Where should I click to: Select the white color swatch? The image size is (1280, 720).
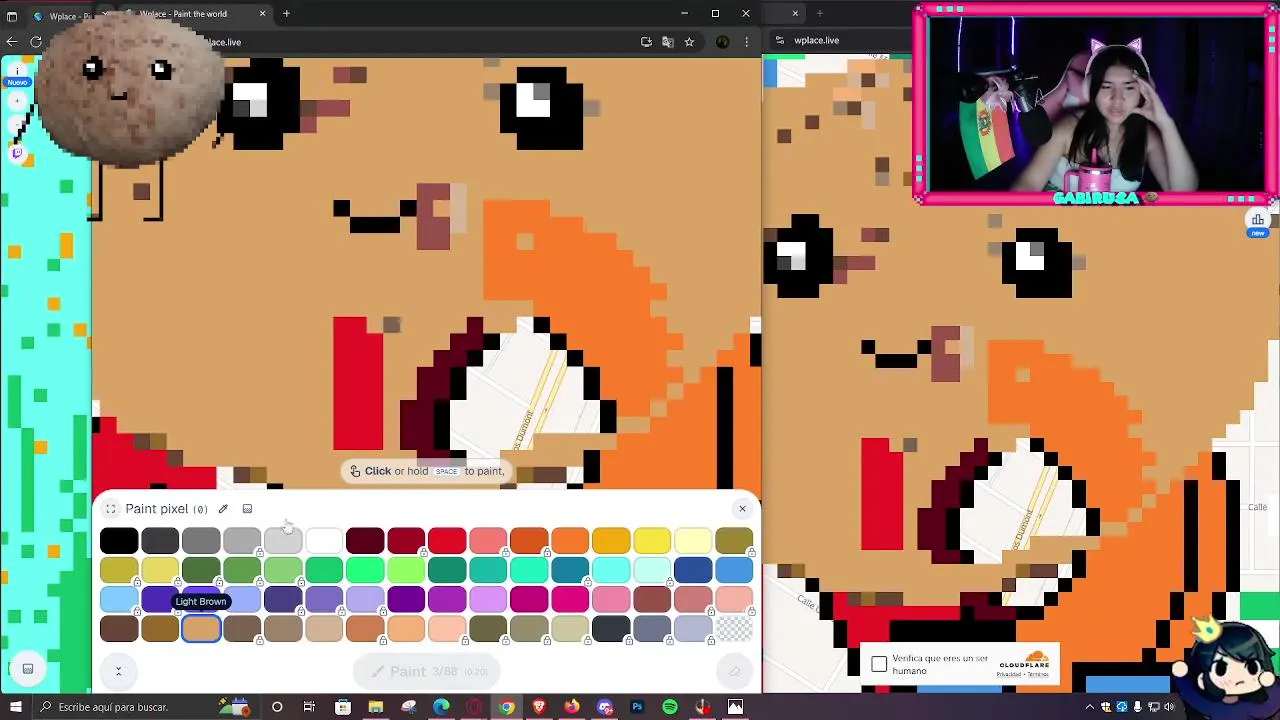324,541
